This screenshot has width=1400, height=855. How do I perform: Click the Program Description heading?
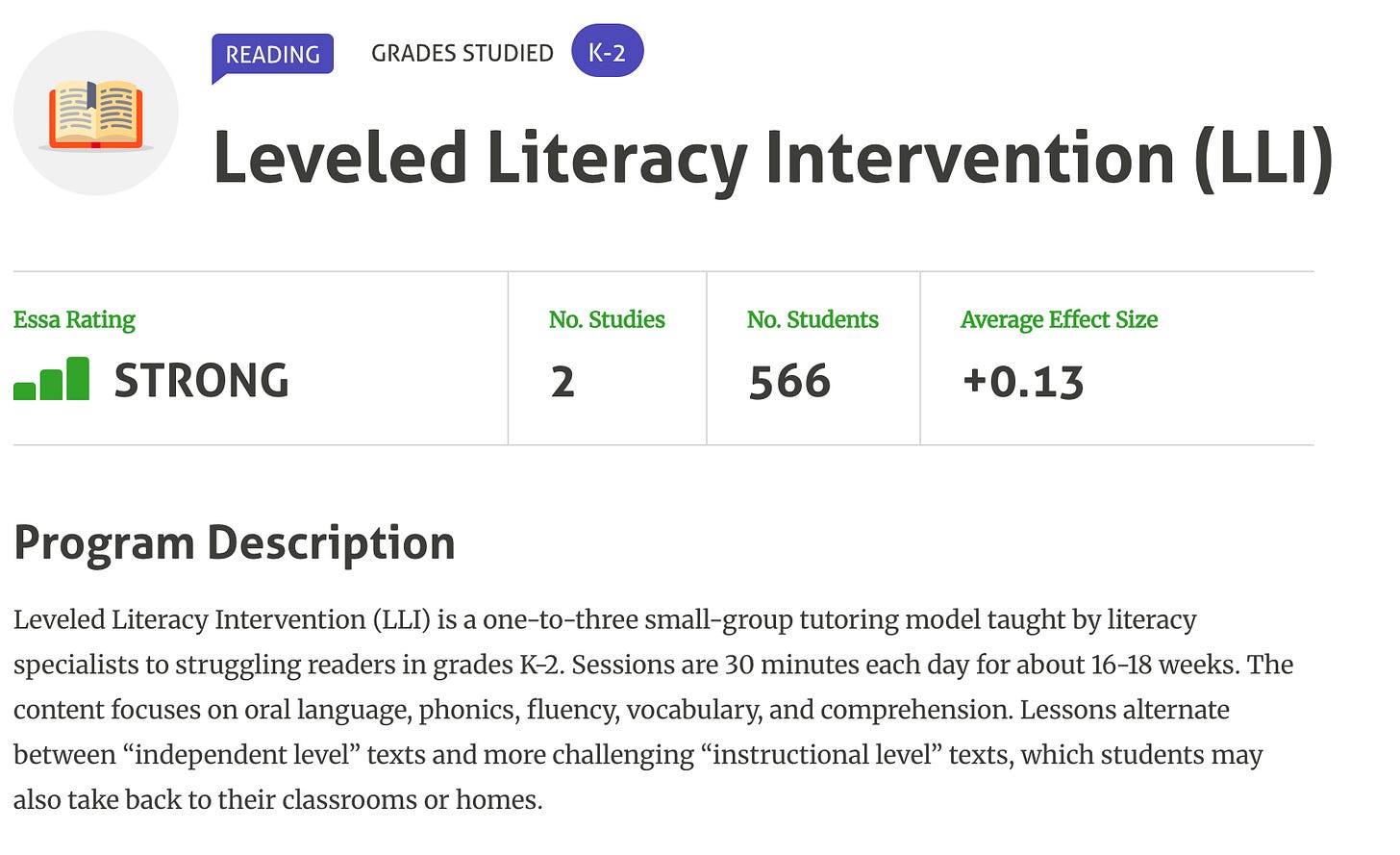(235, 543)
